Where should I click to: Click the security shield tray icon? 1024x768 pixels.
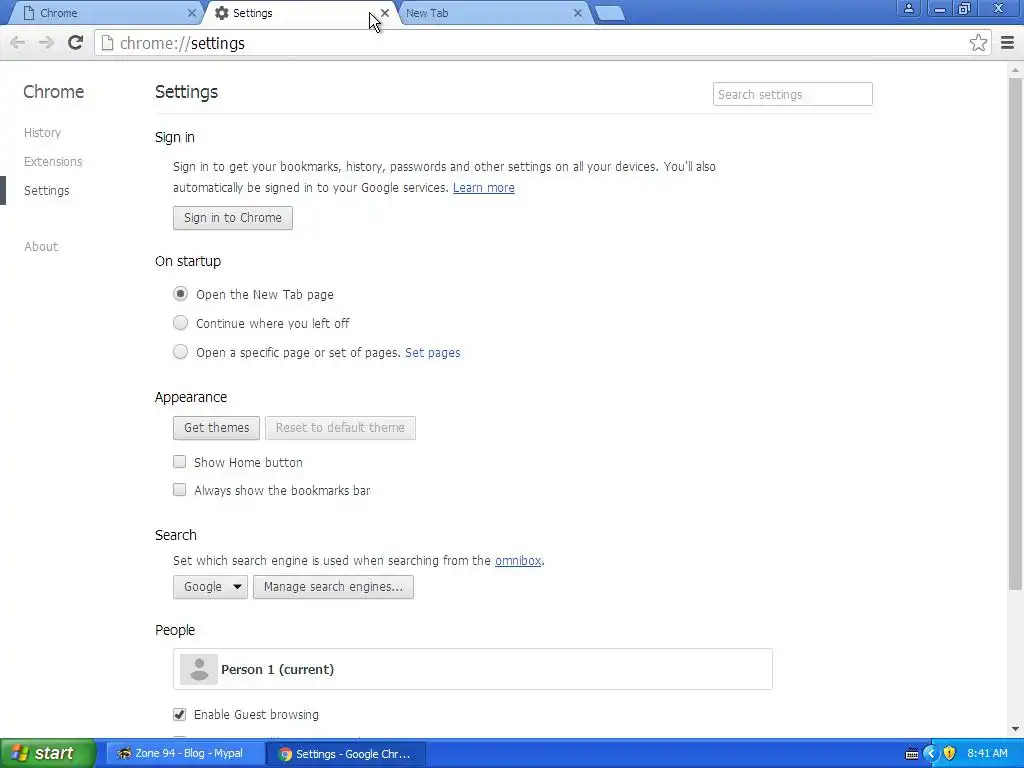pyautogui.click(x=950, y=753)
